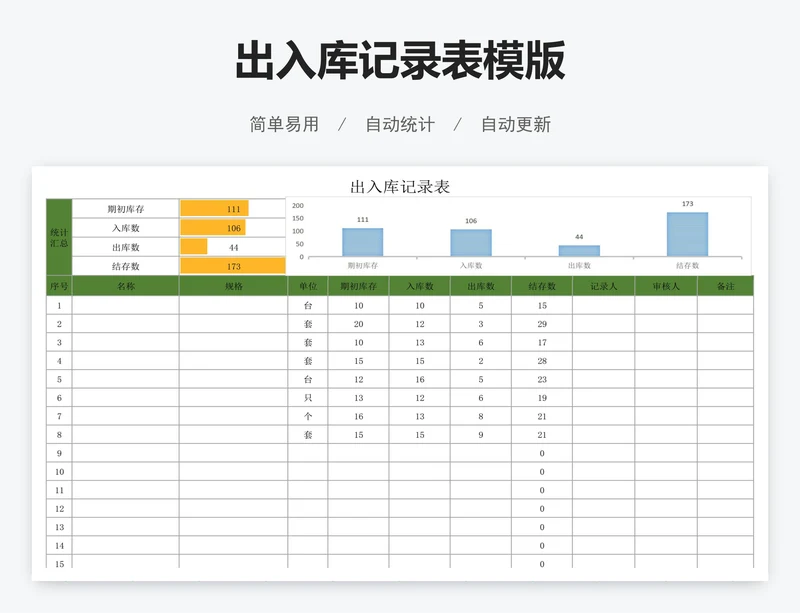800x613 pixels.
Task: Click the 入库数 bar in the chart
Action: [469, 241]
